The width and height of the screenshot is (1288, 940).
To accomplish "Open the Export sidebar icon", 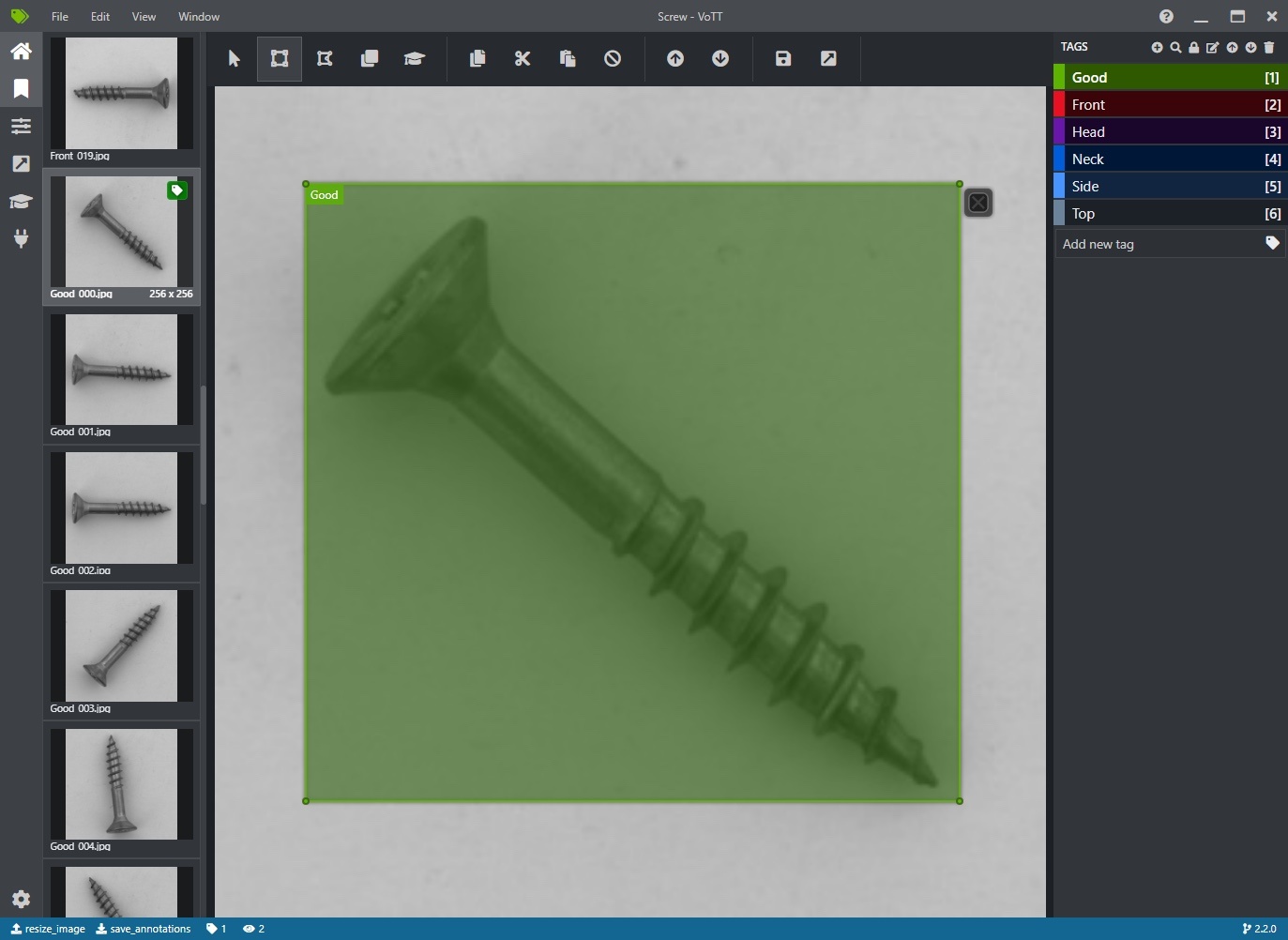I will click(21, 163).
